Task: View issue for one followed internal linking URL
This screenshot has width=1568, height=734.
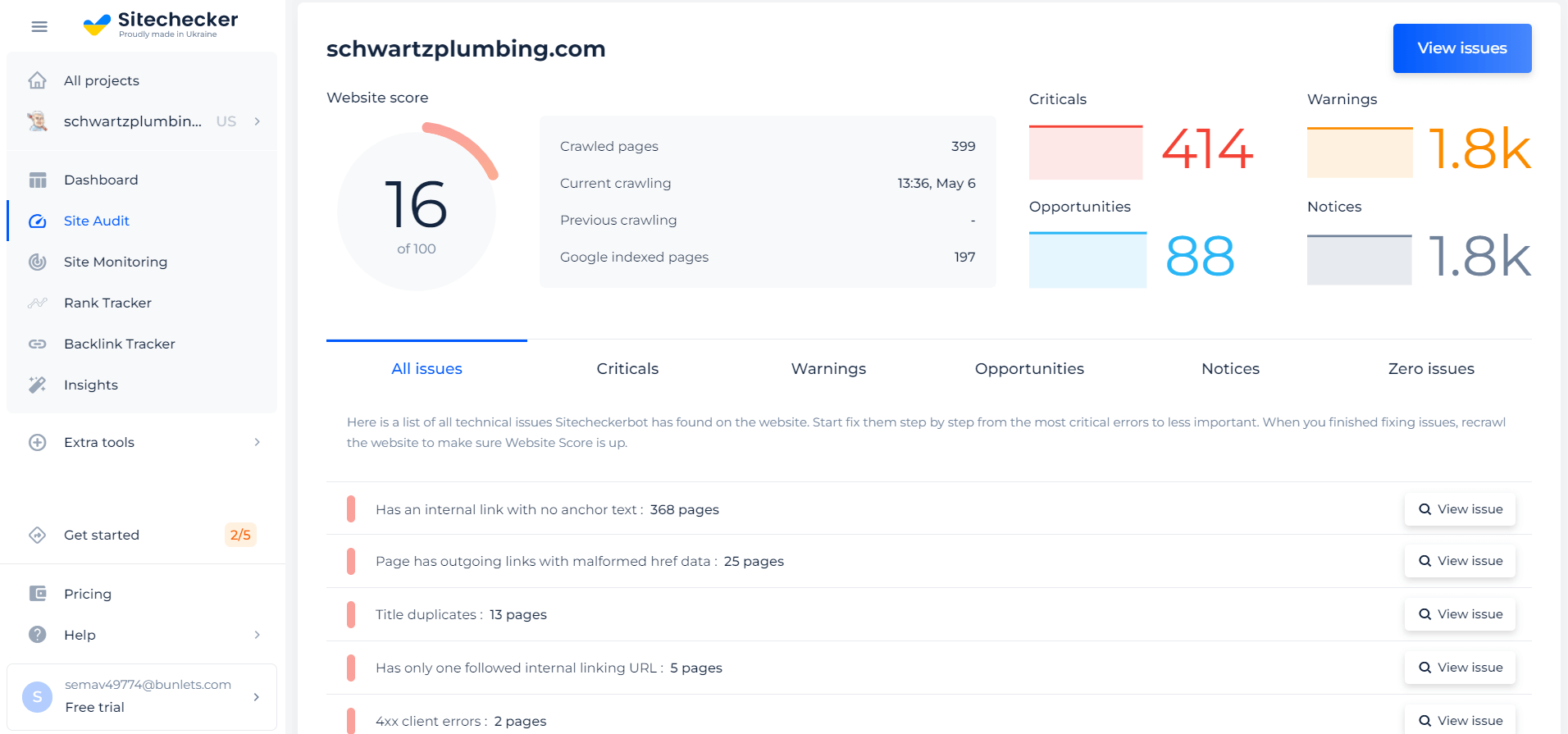Action: [x=1460, y=668]
